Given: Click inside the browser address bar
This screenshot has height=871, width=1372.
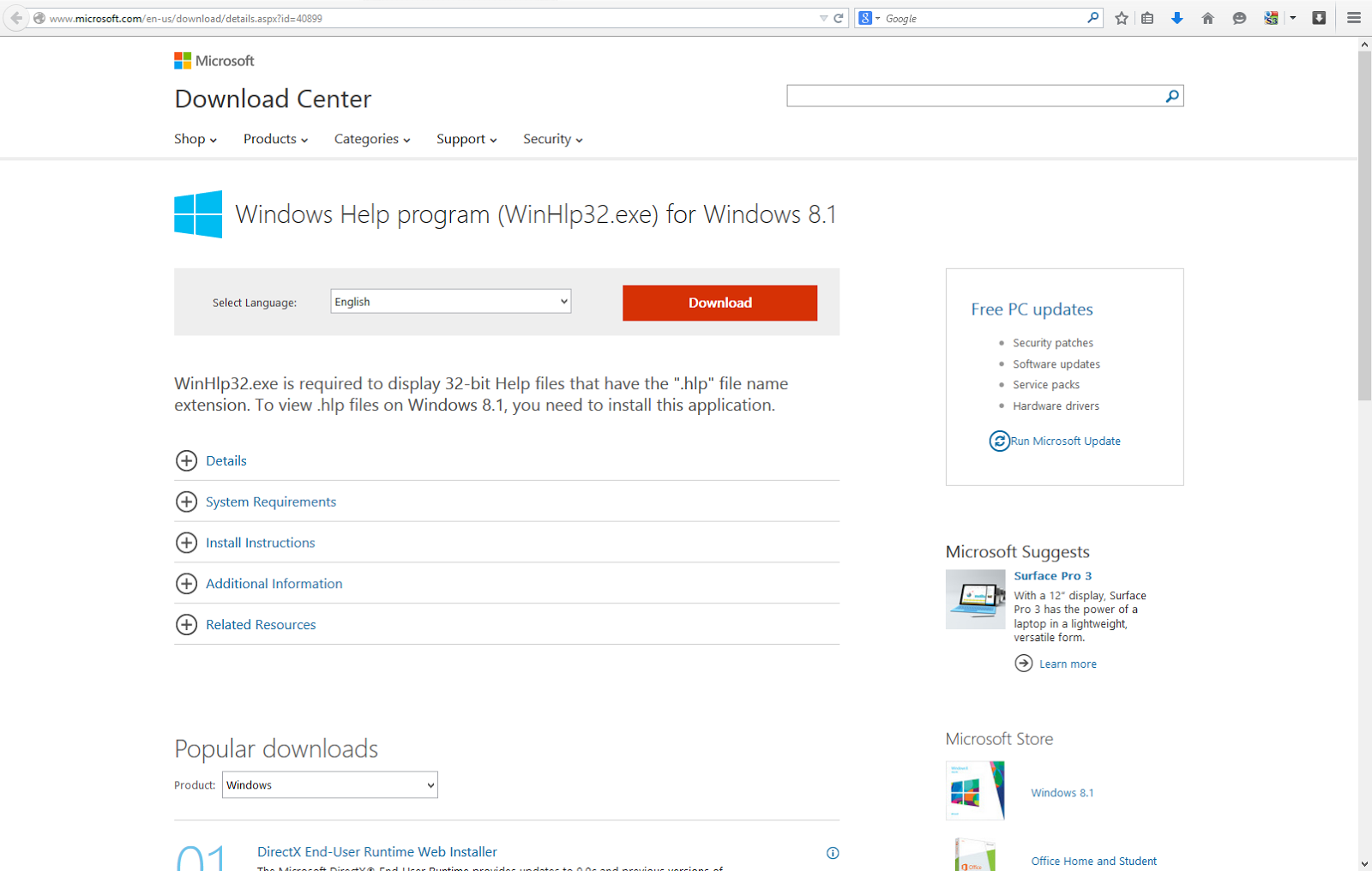Looking at the screenshot, I should click(x=343, y=17).
